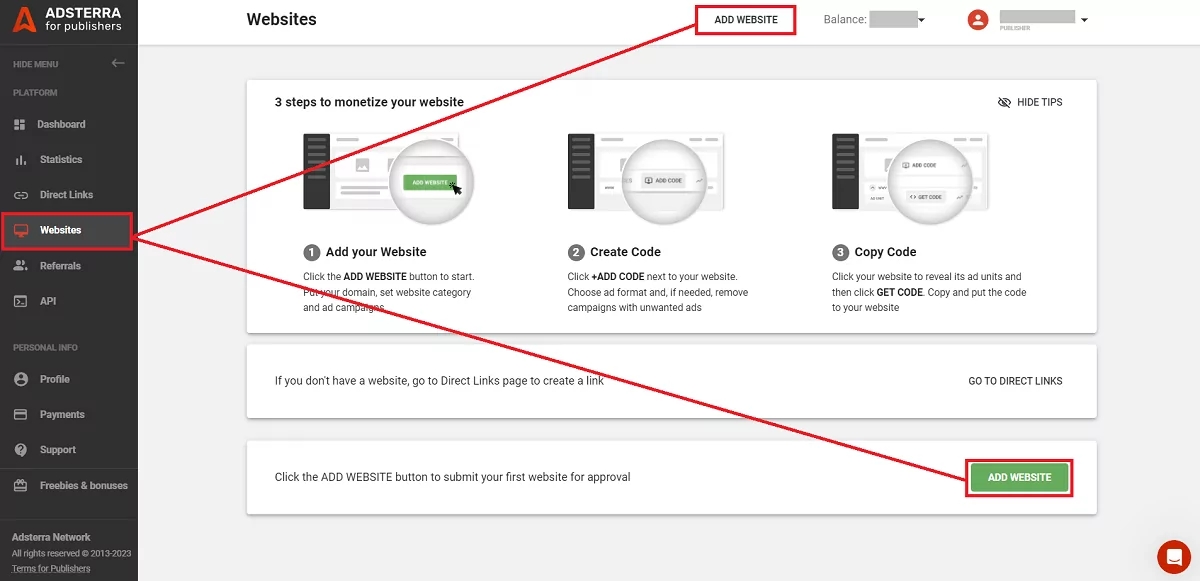Click the Referrals people icon
The image size is (1200, 581).
tap(20, 266)
